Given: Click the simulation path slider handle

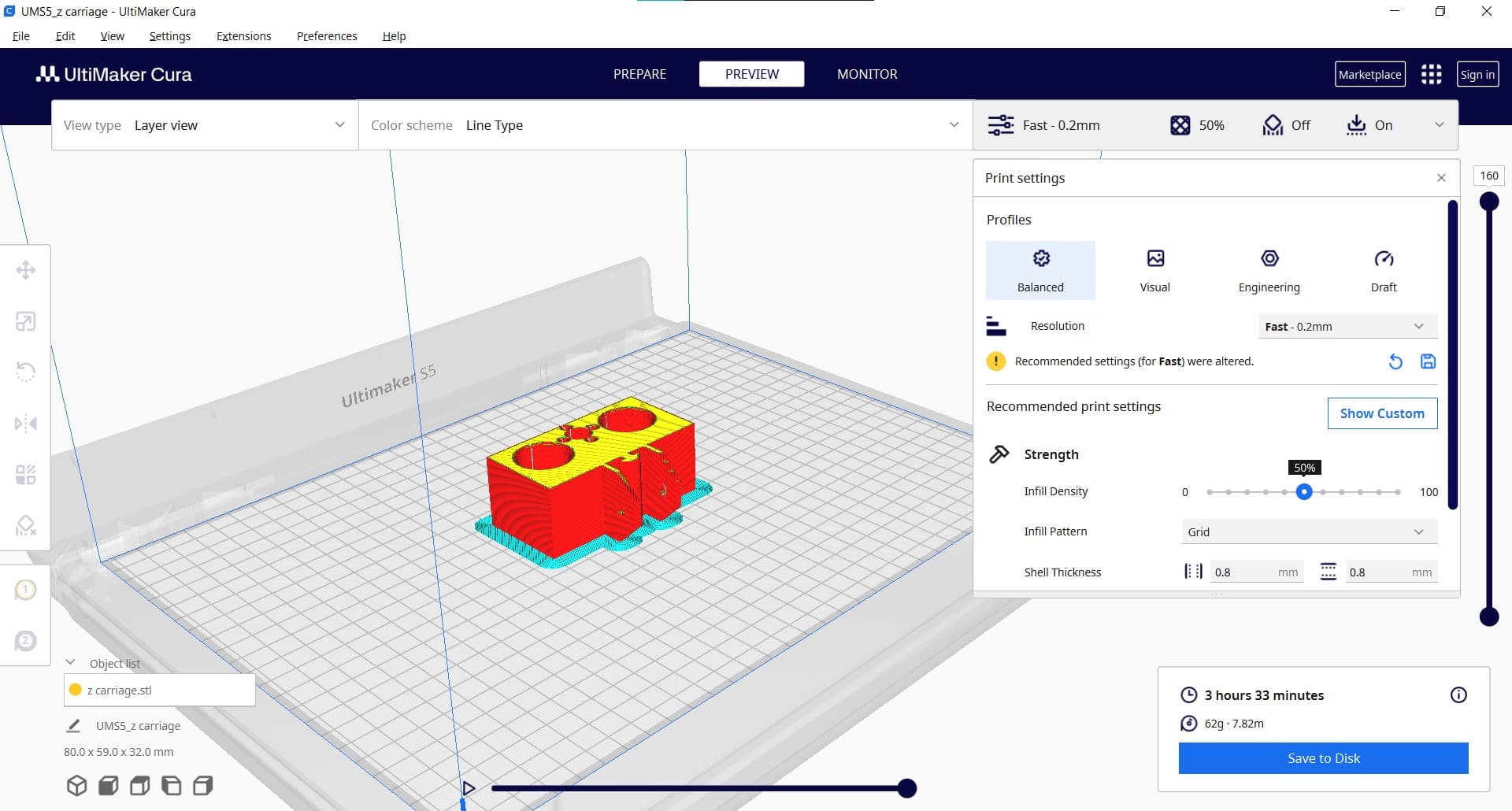Looking at the screenshot, I should point(907,787).
